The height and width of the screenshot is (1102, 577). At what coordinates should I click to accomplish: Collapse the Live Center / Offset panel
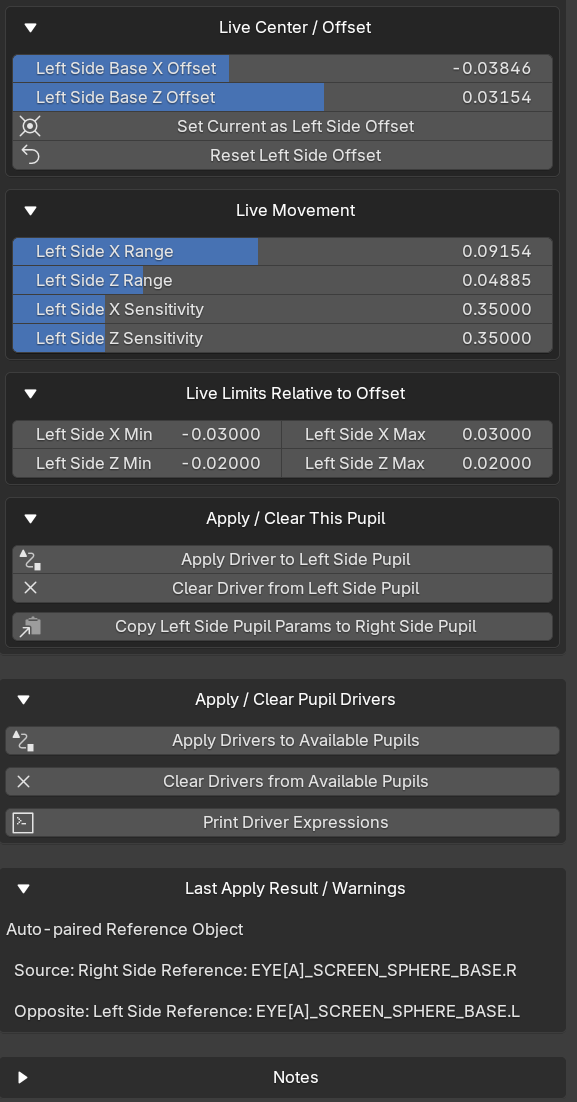coord(30,28)
